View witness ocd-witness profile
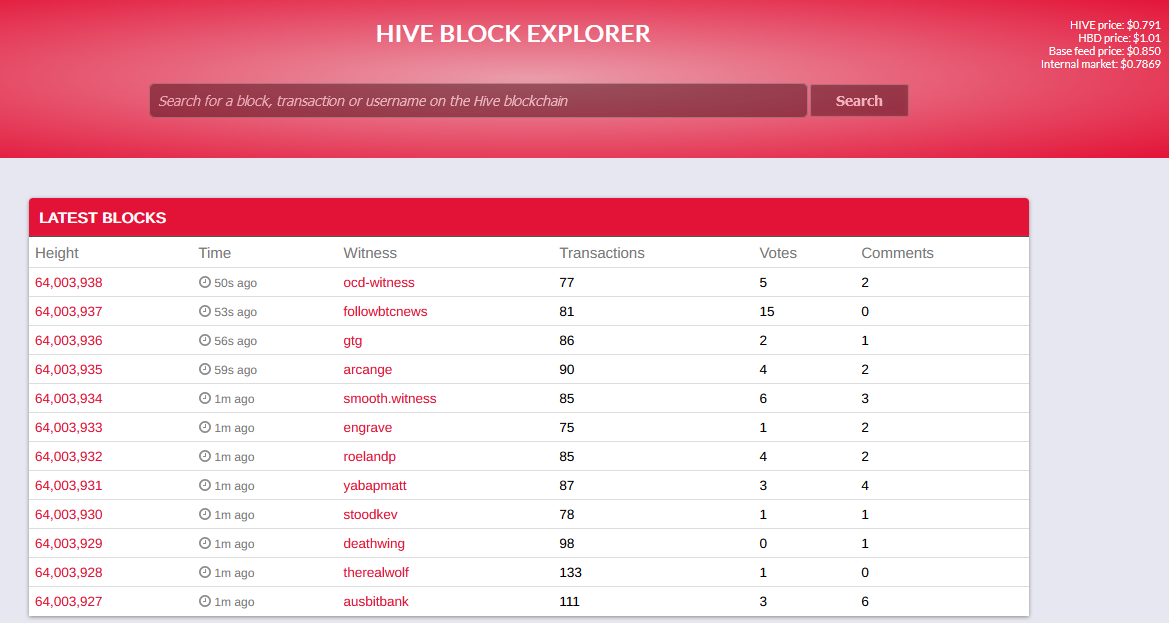Screen dimensions: 1169x623 [x=379, y=282]
